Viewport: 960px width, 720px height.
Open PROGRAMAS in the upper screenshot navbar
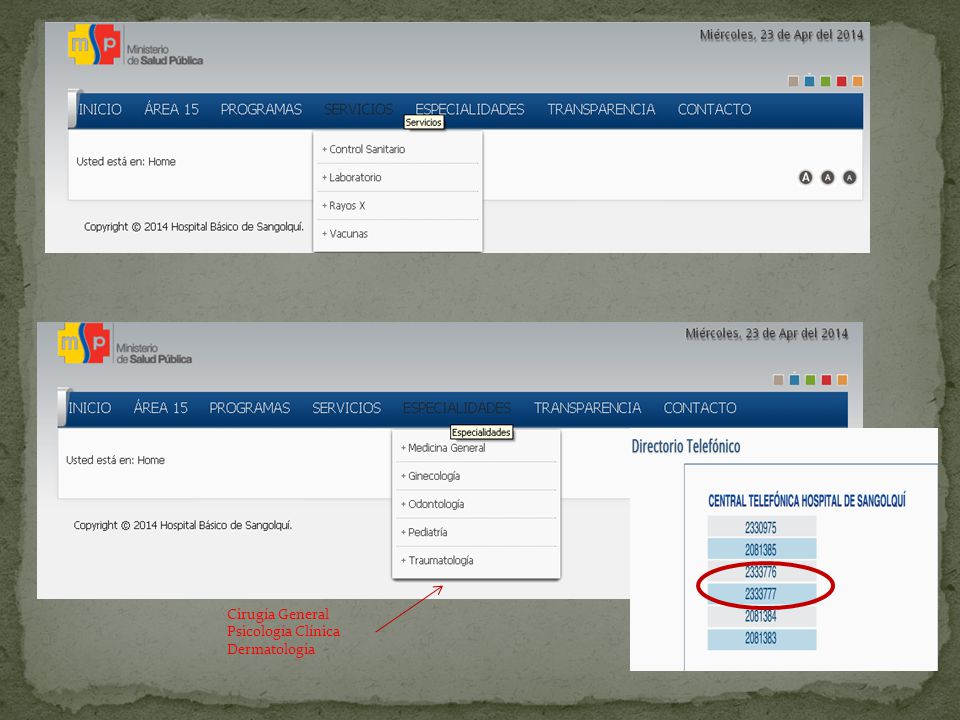coord(261,110)
